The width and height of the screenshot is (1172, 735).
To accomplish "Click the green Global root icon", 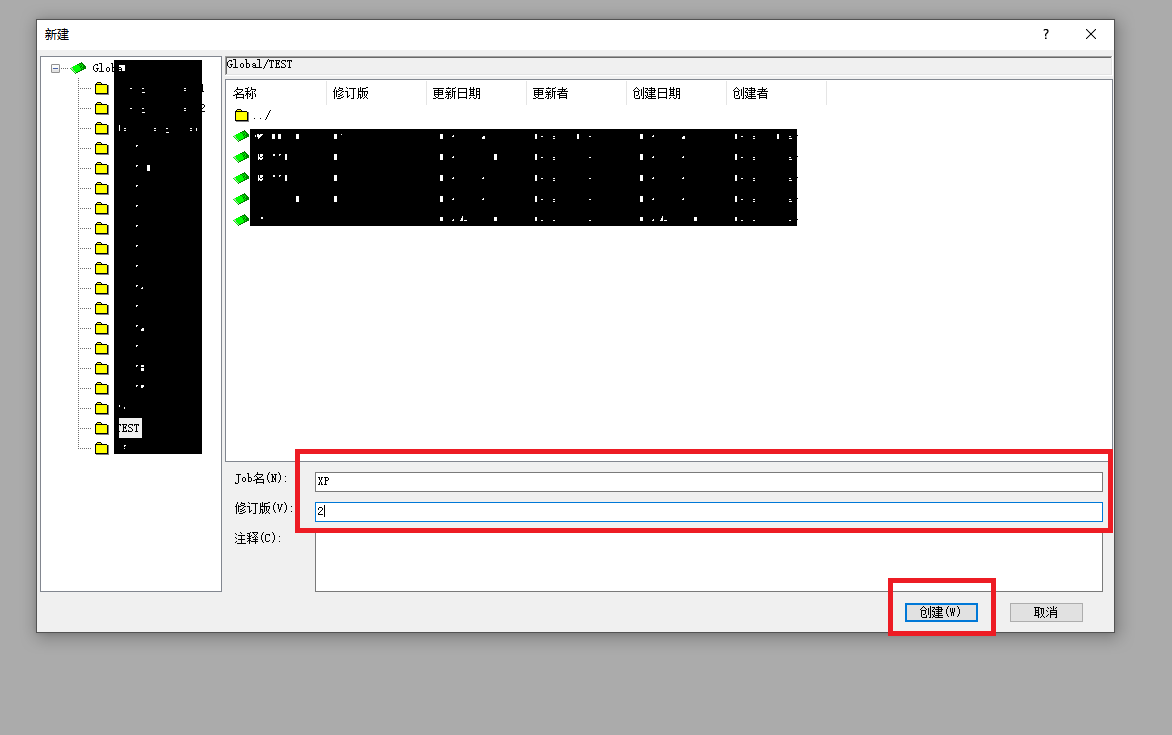I will point(78,68).
